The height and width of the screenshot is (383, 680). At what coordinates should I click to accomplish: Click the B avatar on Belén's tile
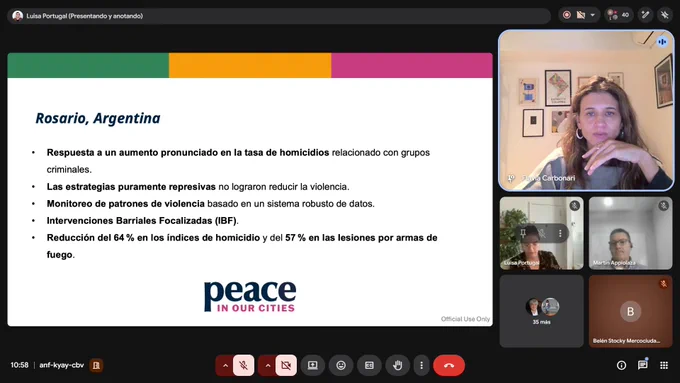point(630,311)
